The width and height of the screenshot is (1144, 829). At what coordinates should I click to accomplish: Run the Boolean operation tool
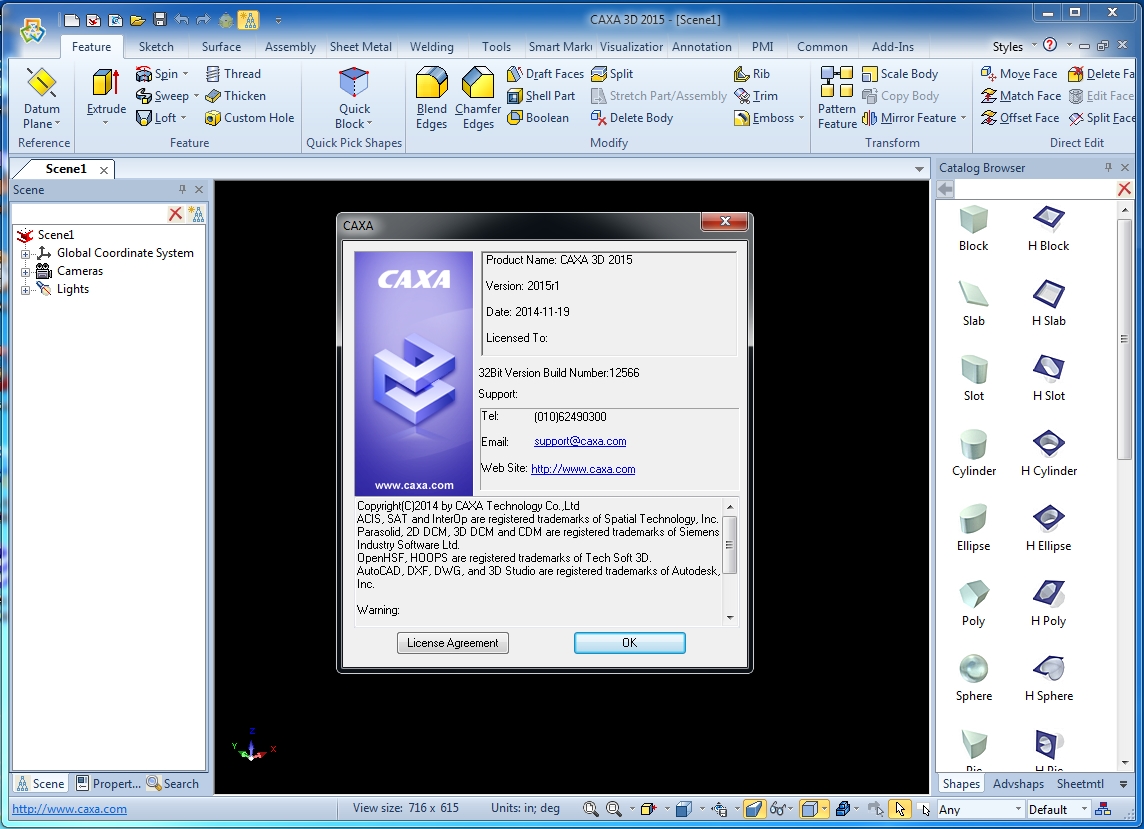538,117
